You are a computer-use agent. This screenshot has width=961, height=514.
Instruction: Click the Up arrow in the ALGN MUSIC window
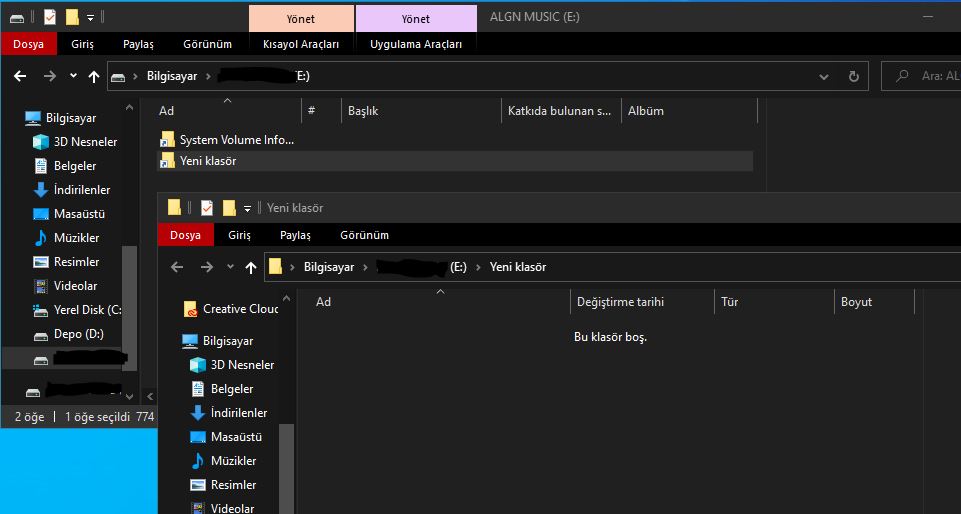(94, 76)
